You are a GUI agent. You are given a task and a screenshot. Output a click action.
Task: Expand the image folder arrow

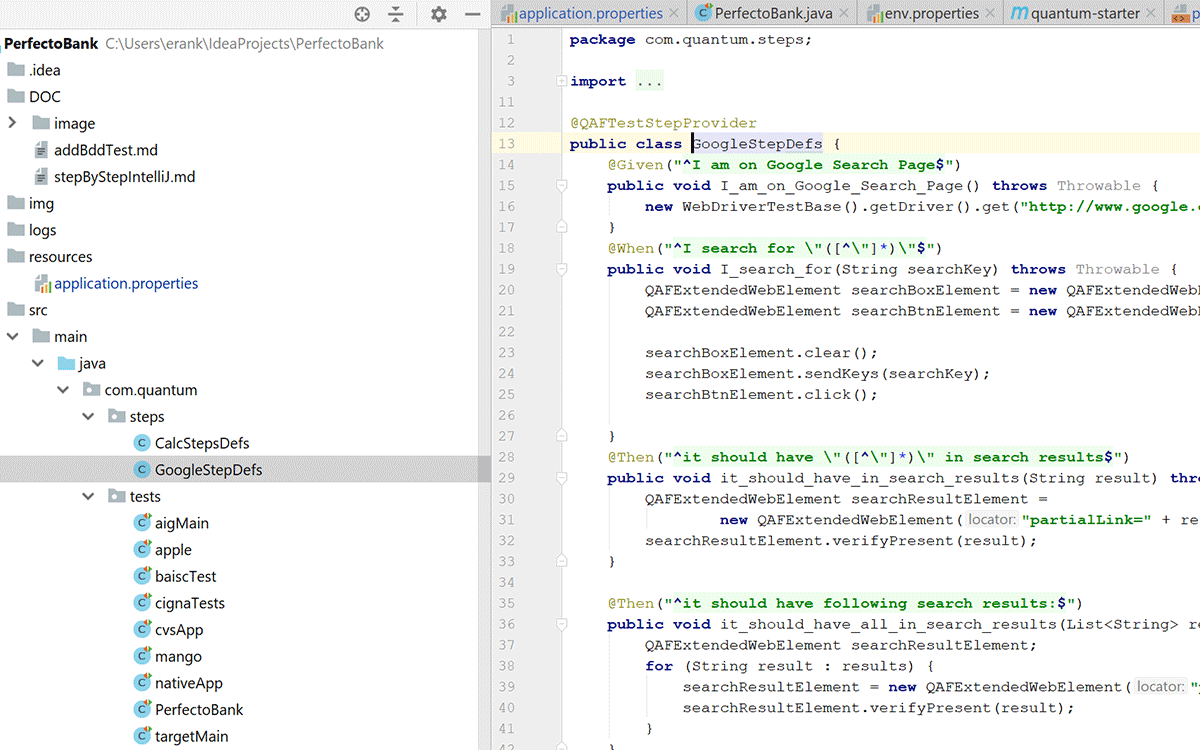coord(12,123)
